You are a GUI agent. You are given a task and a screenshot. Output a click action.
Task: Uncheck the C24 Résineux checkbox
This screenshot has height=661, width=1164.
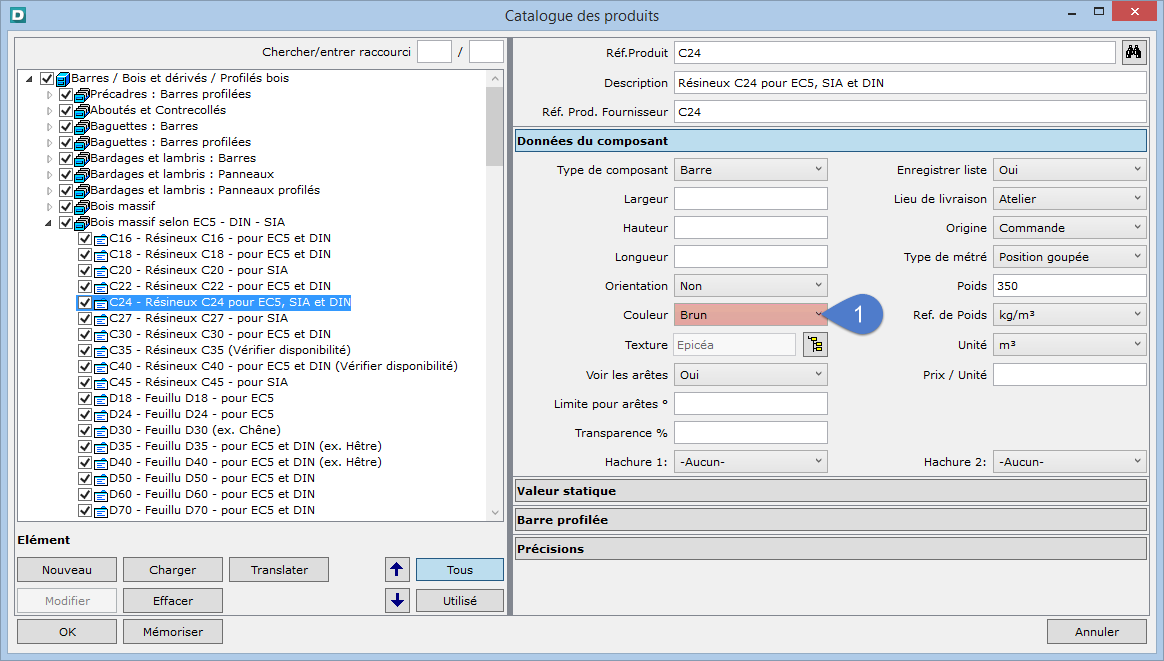[85, 302]
